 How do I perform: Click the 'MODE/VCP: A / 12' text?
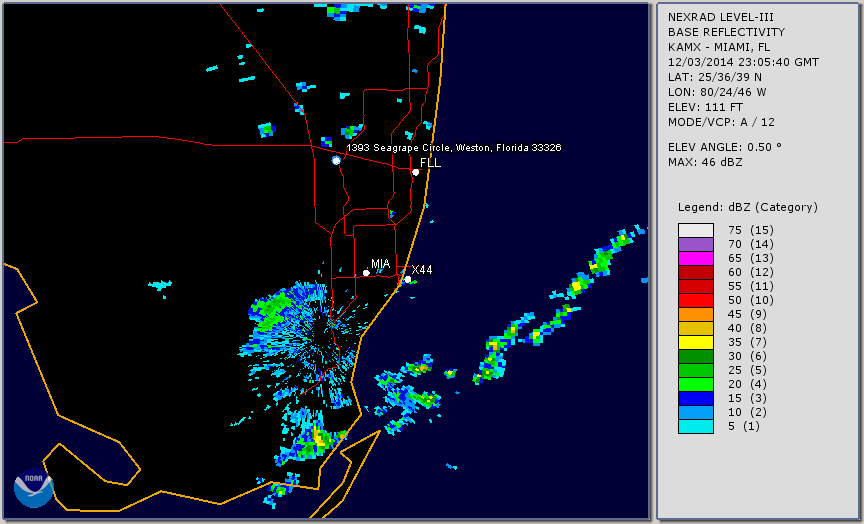click(x=721, y=122)
